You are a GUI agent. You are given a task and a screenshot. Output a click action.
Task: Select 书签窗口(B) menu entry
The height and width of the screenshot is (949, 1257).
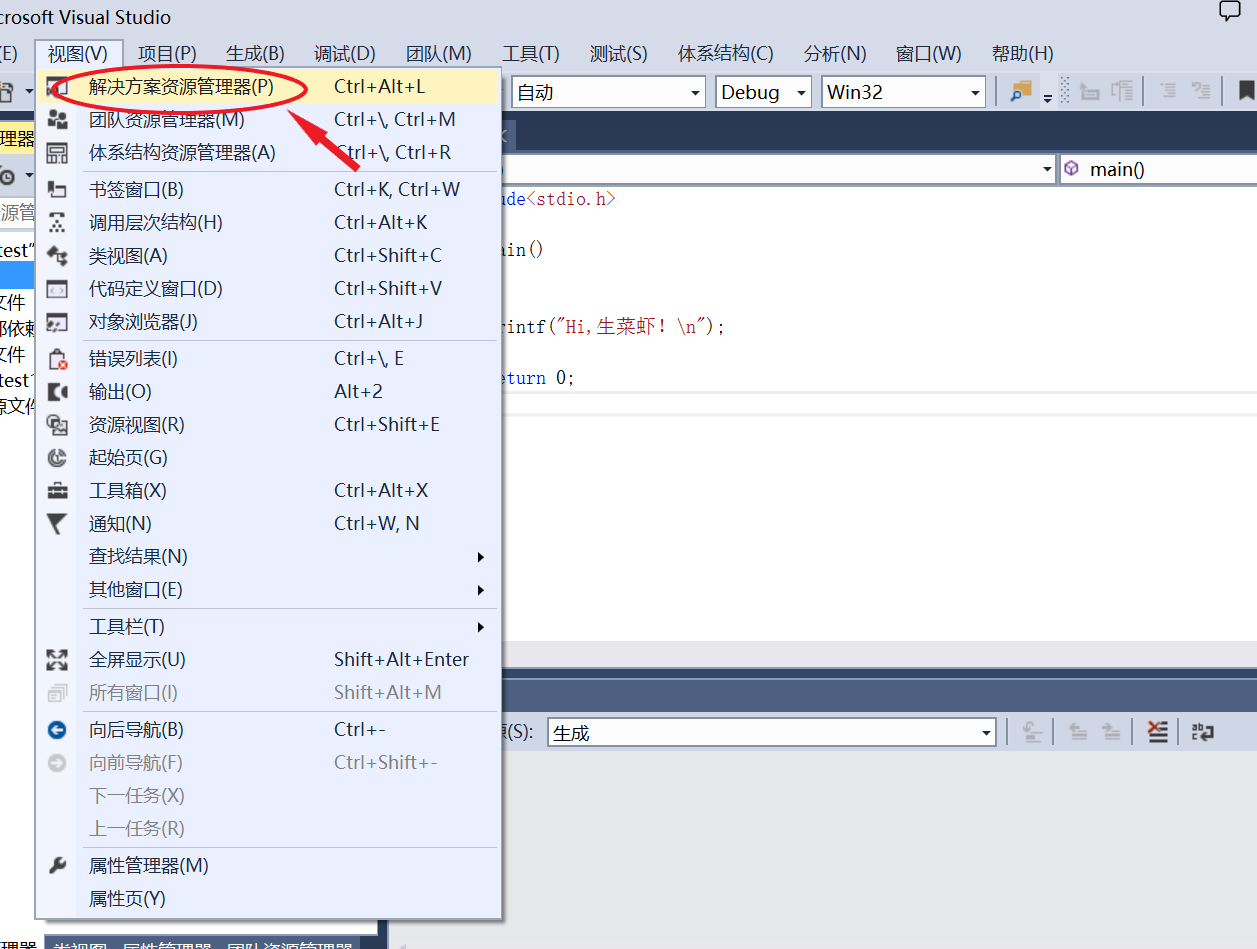268,189
